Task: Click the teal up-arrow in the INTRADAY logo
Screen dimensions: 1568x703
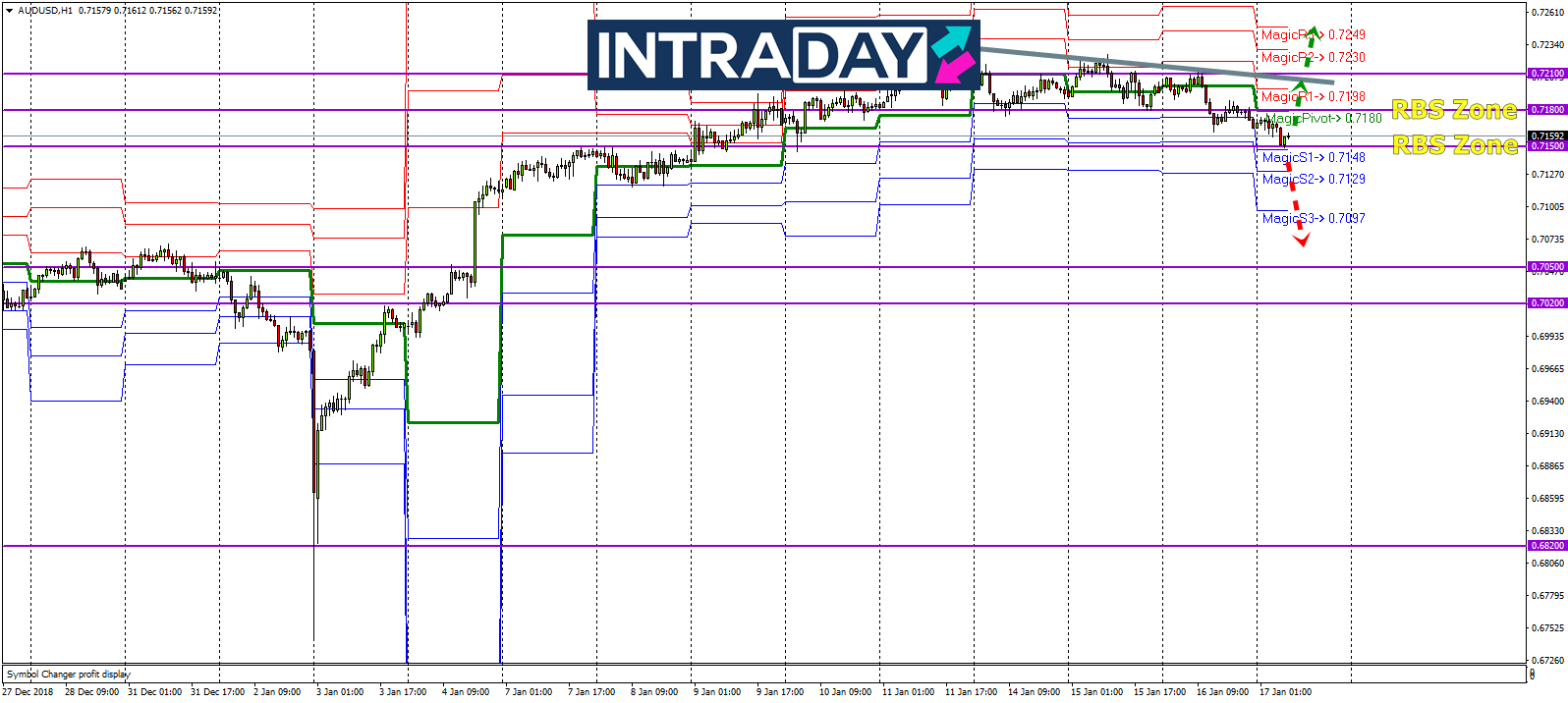Action: pyautogui.click(x=950, y=40)
